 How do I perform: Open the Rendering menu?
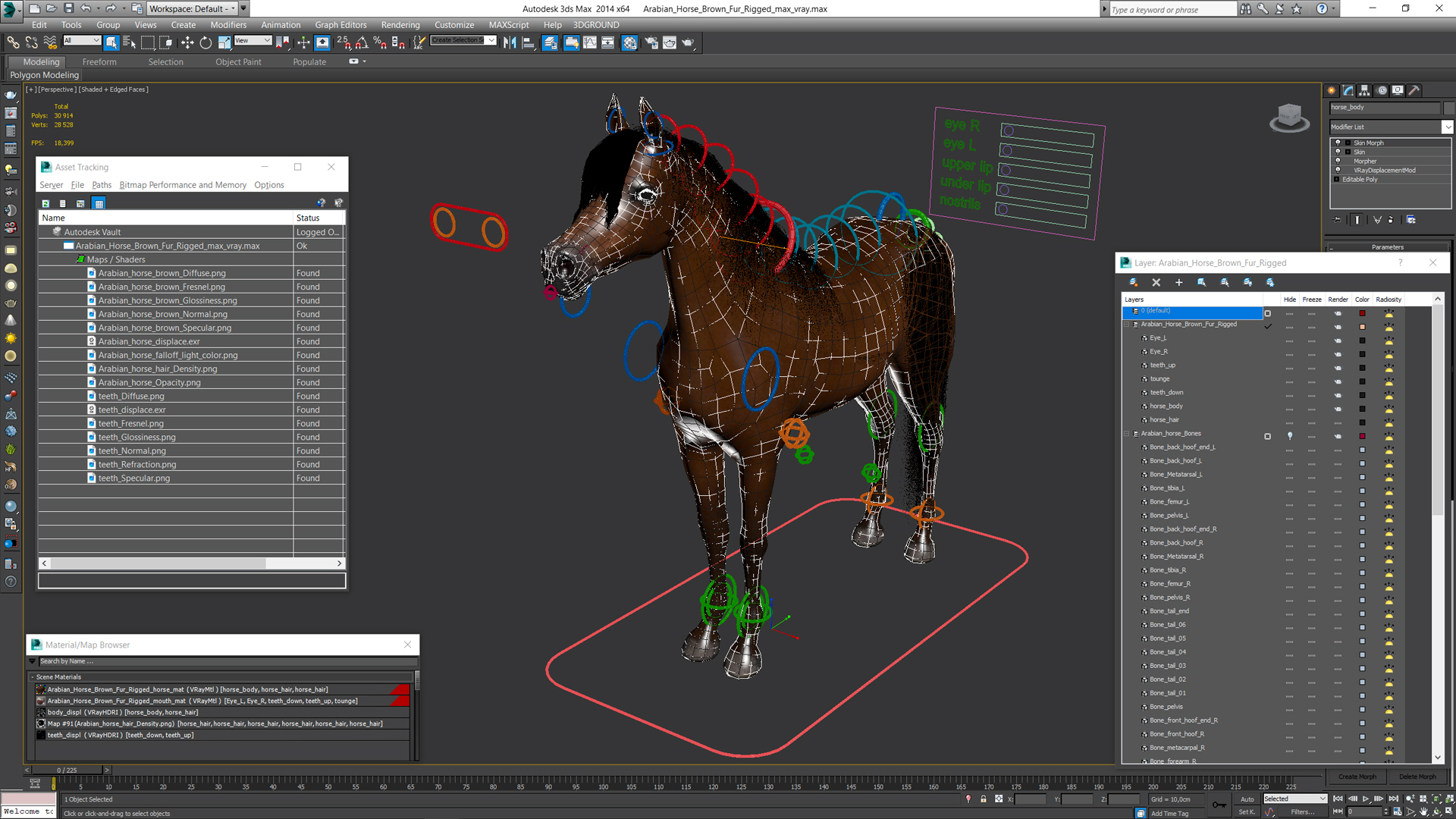(400, 25)
